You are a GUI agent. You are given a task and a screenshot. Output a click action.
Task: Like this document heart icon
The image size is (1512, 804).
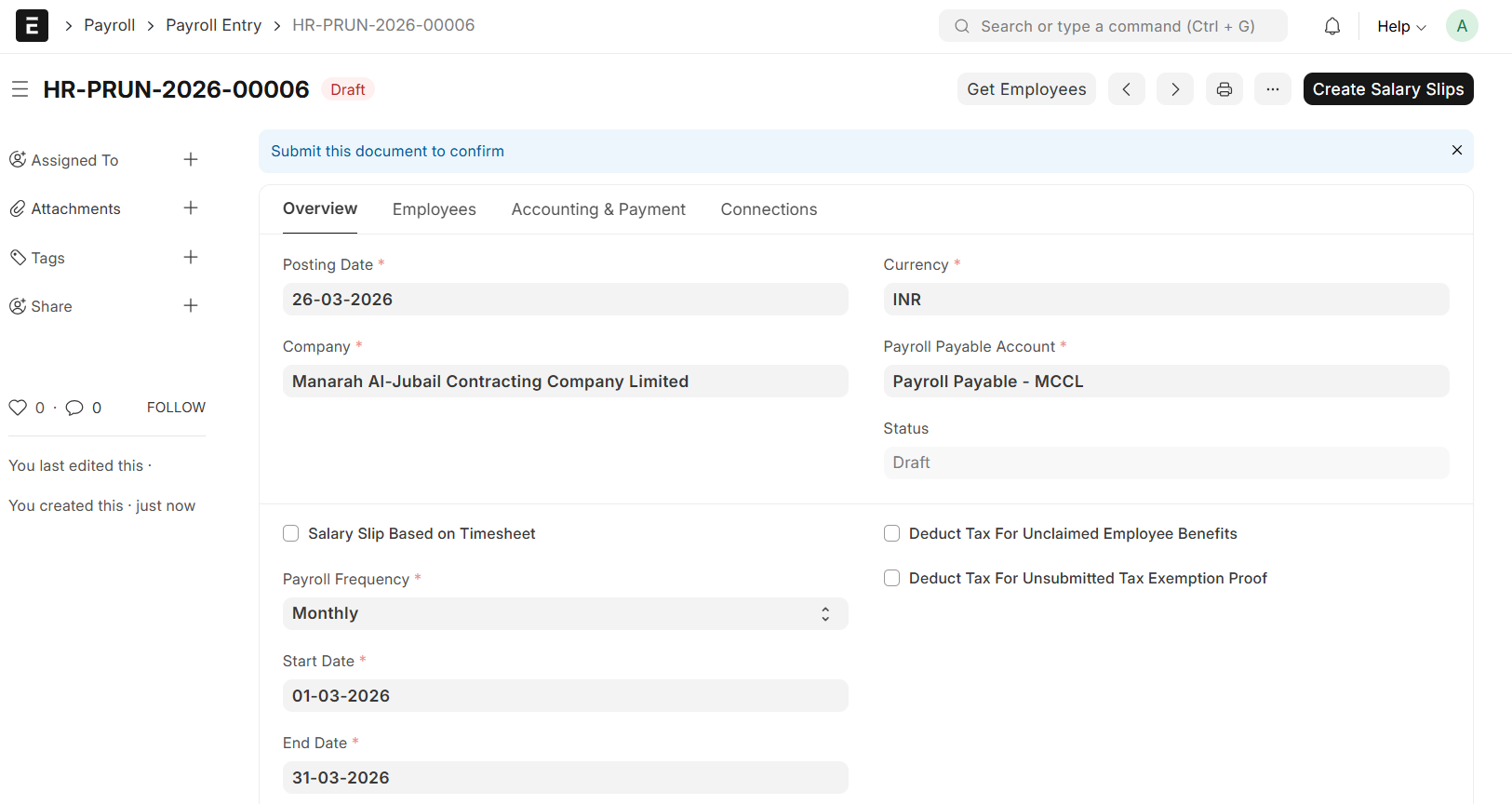(x=18, y=408)
